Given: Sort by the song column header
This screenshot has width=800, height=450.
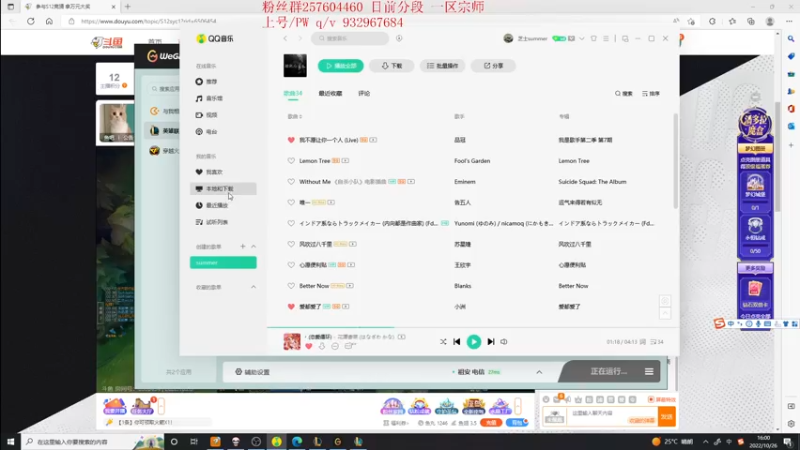Looking at the screenshot, I should tap(295, 117).
